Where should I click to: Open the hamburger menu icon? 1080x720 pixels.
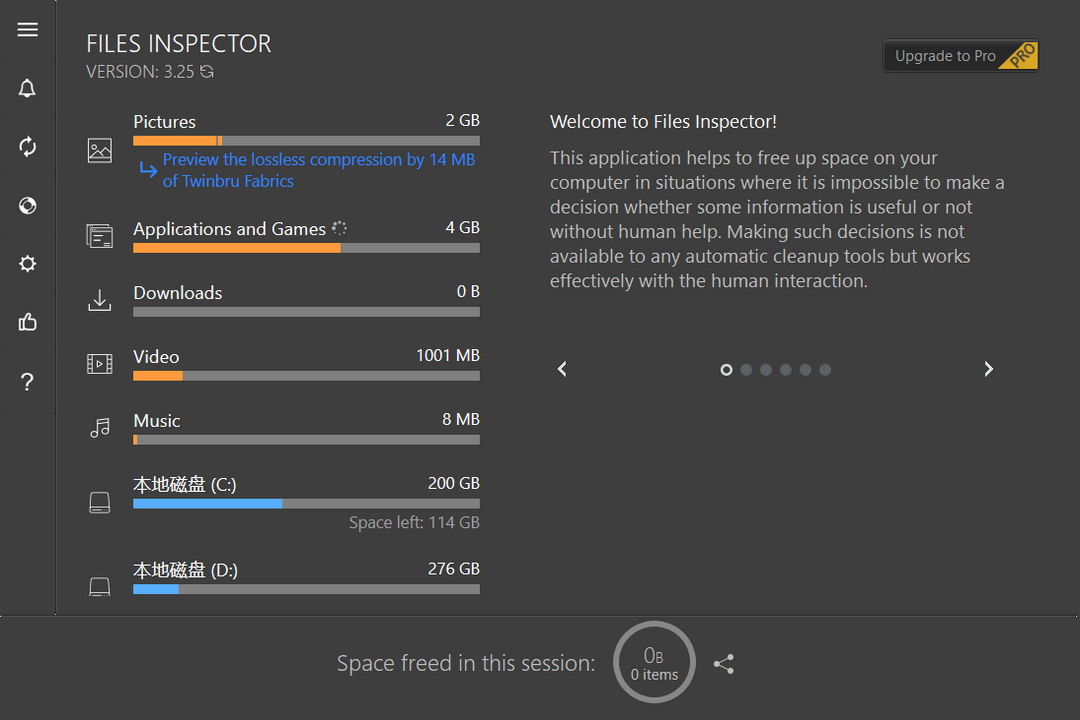[28, 30]
